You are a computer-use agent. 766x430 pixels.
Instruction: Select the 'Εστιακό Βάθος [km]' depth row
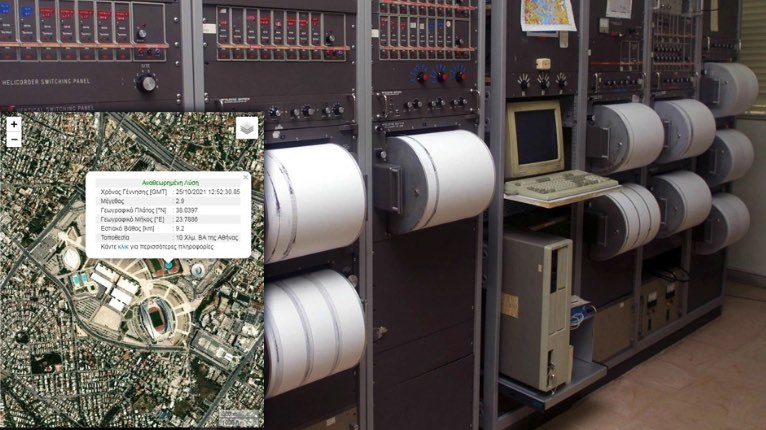point(167,228)
